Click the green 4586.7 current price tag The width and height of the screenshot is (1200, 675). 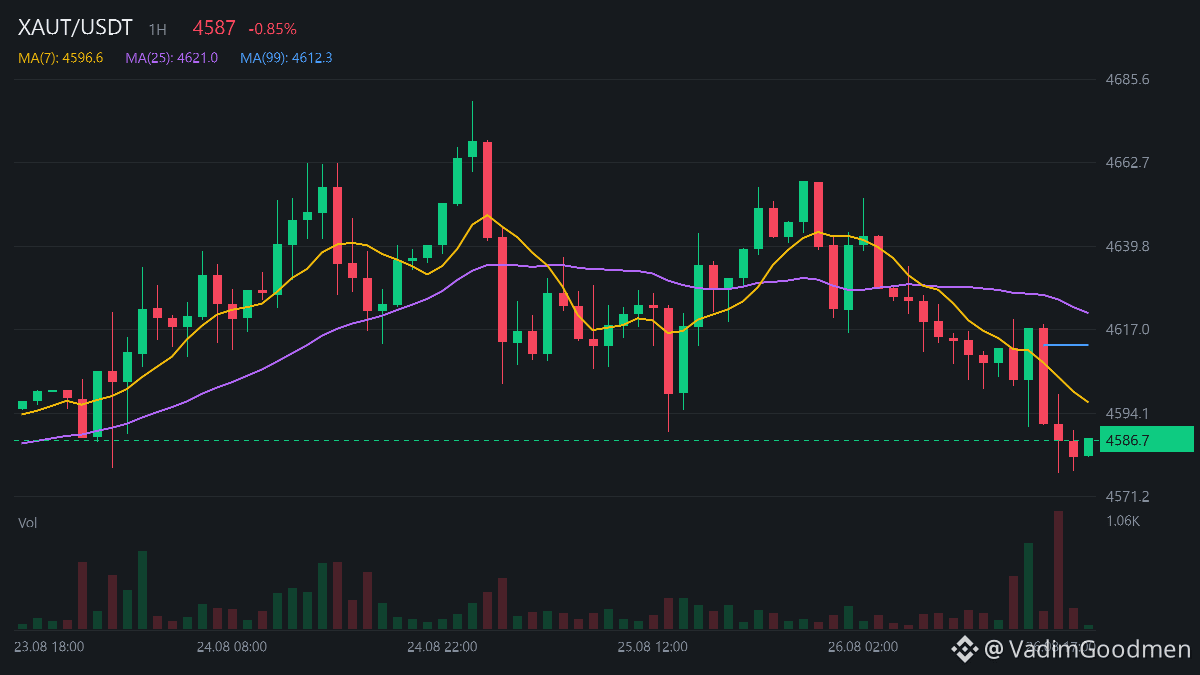tap(1147, 440)
